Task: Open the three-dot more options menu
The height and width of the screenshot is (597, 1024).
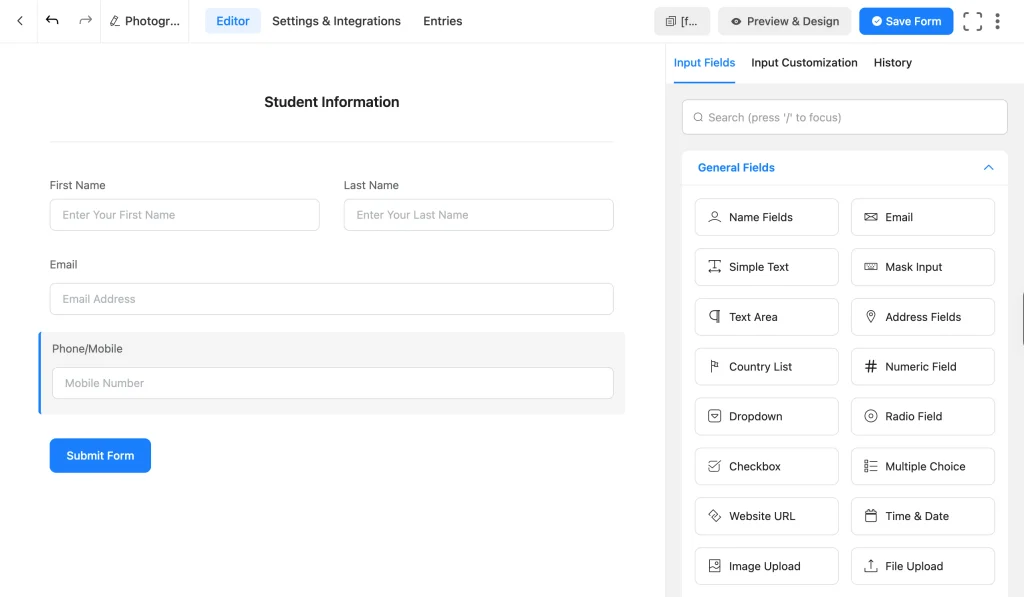Action: coord(997,22)
